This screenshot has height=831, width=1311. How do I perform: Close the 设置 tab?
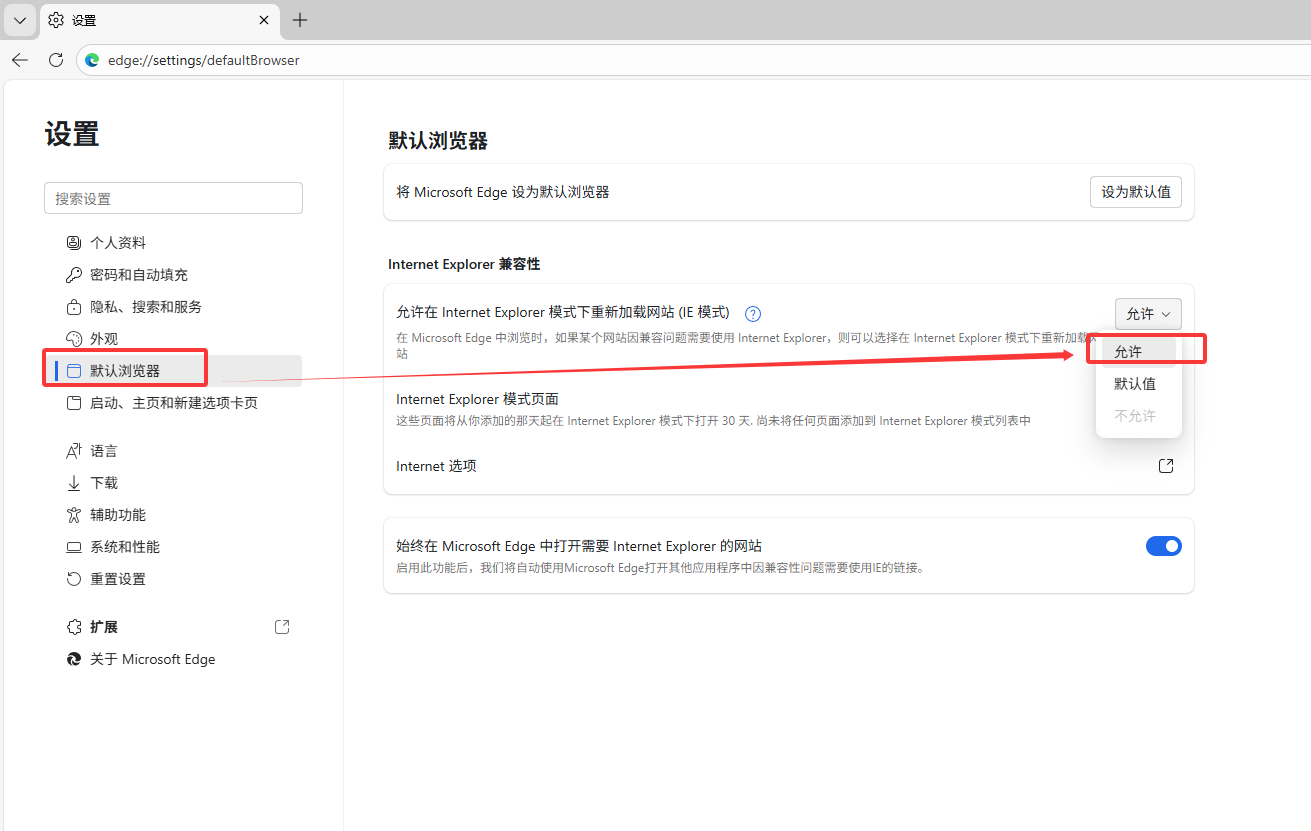tap(264, 20)
